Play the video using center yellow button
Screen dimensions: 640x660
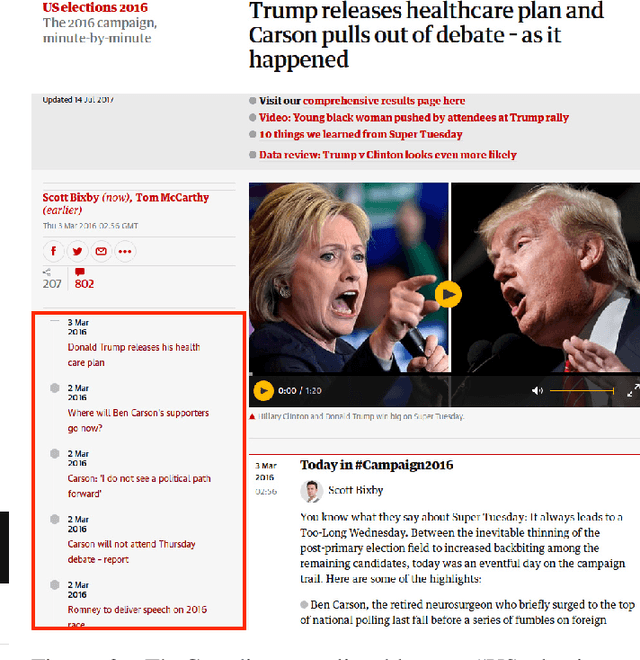448,294
